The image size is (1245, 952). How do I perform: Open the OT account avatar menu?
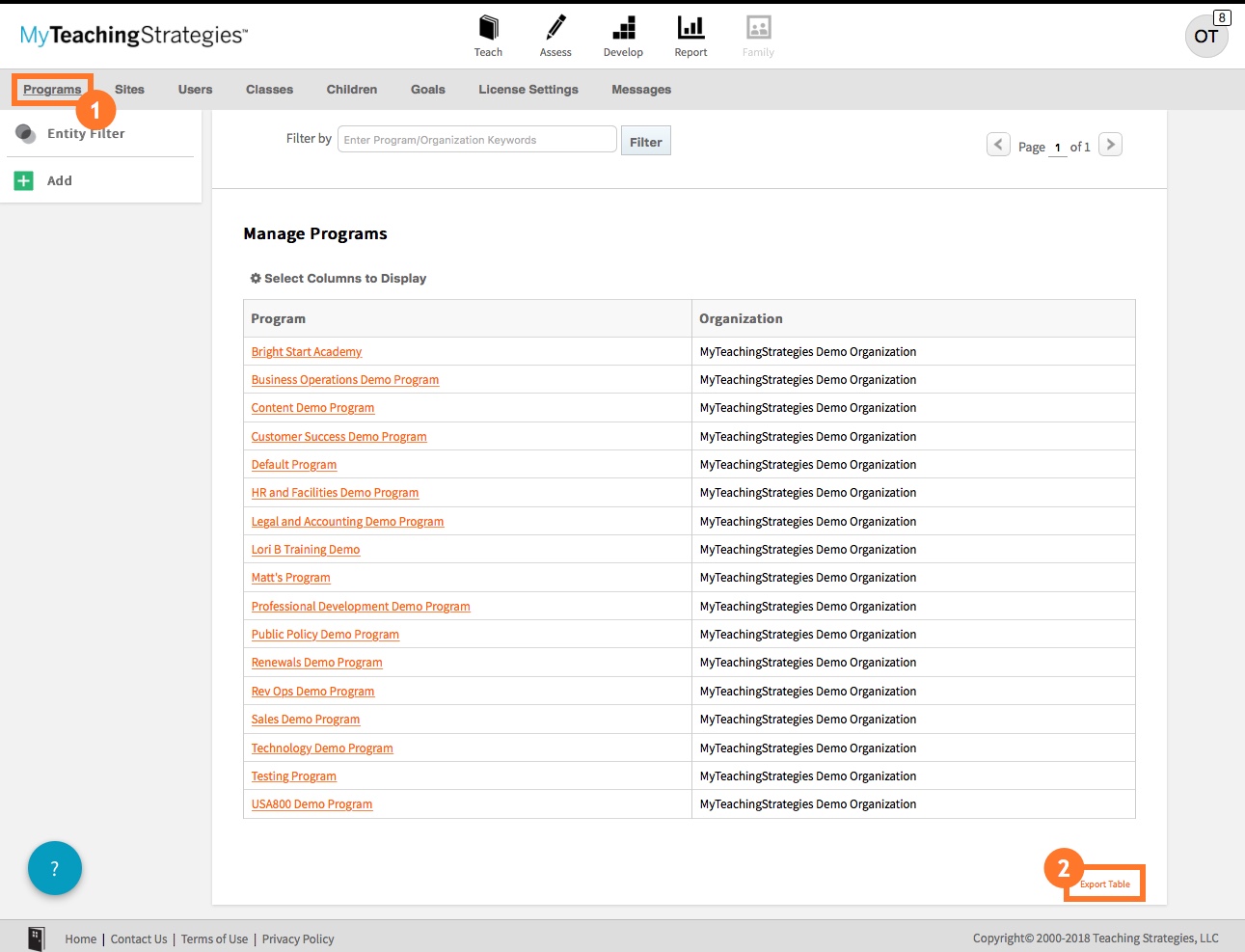click(1206, 36)
